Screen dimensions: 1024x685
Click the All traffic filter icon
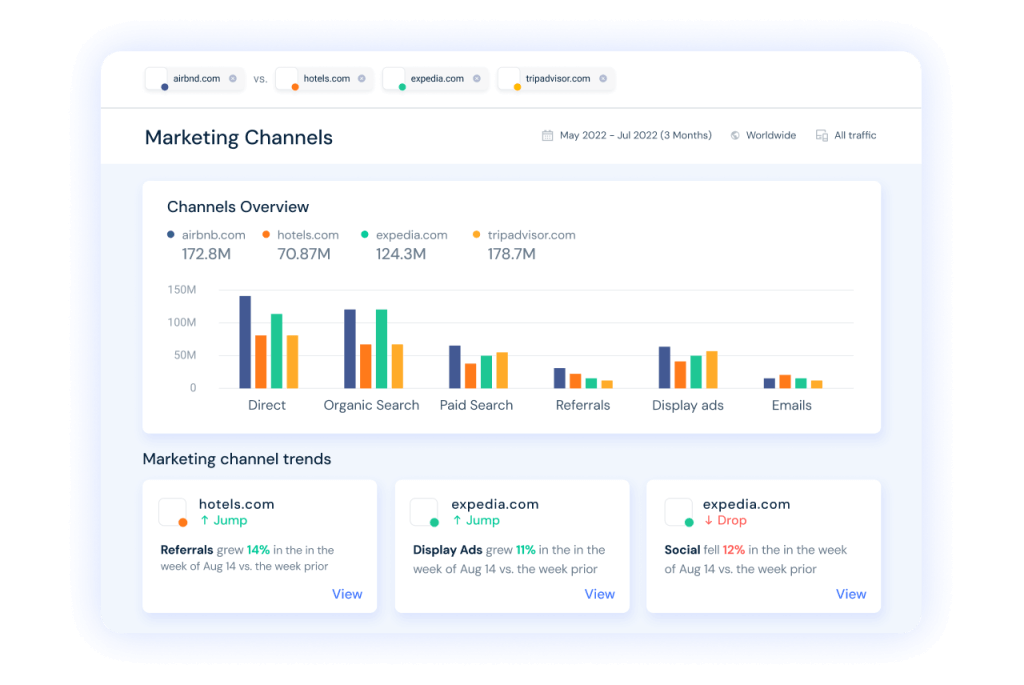click(x=821, y=135)
